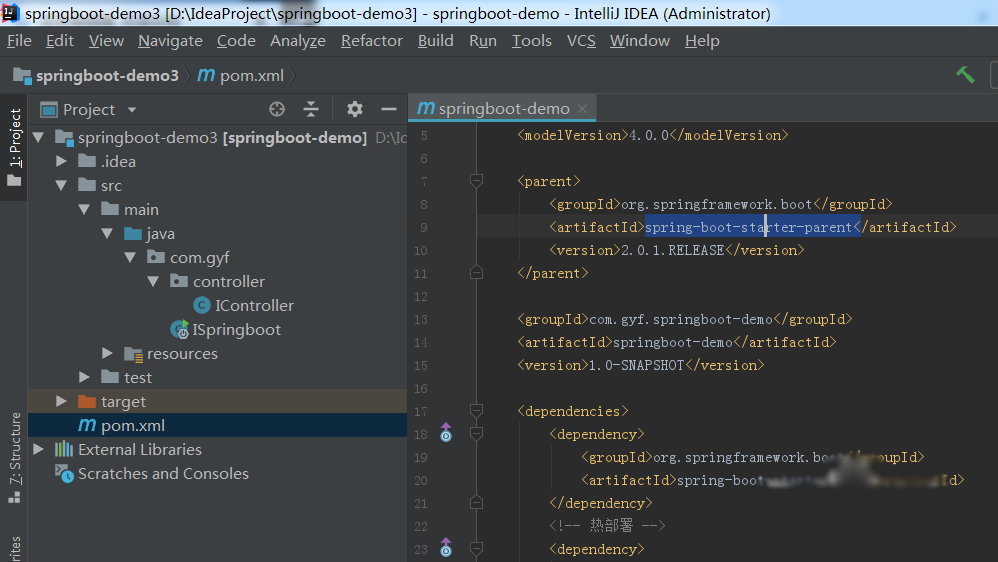Expand the resources folder
The width and height of the screenshot is (998, 562).
point(108,353)
